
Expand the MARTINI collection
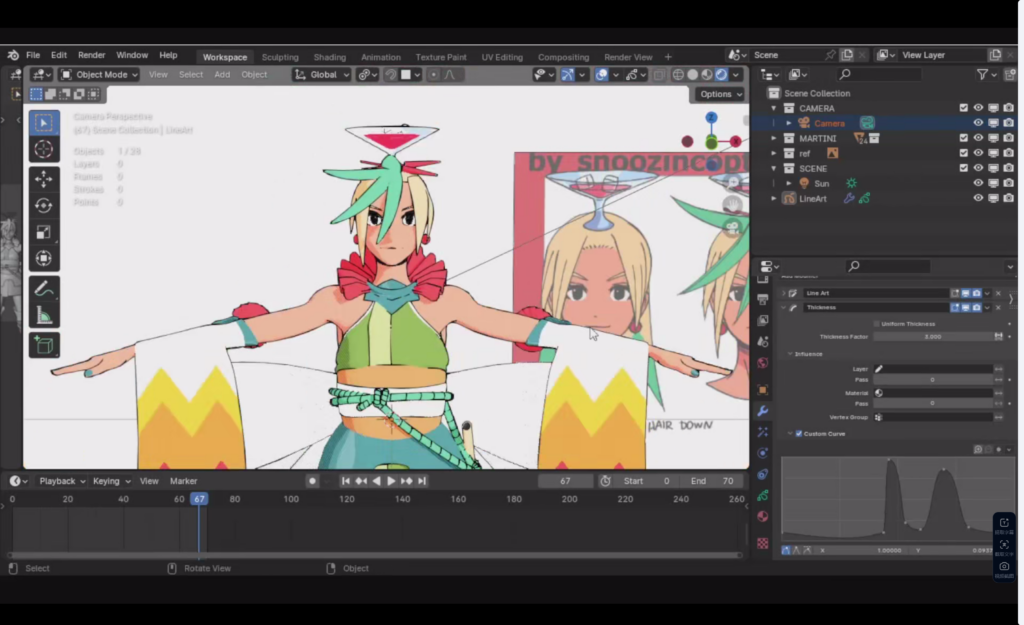coord(774,138)
